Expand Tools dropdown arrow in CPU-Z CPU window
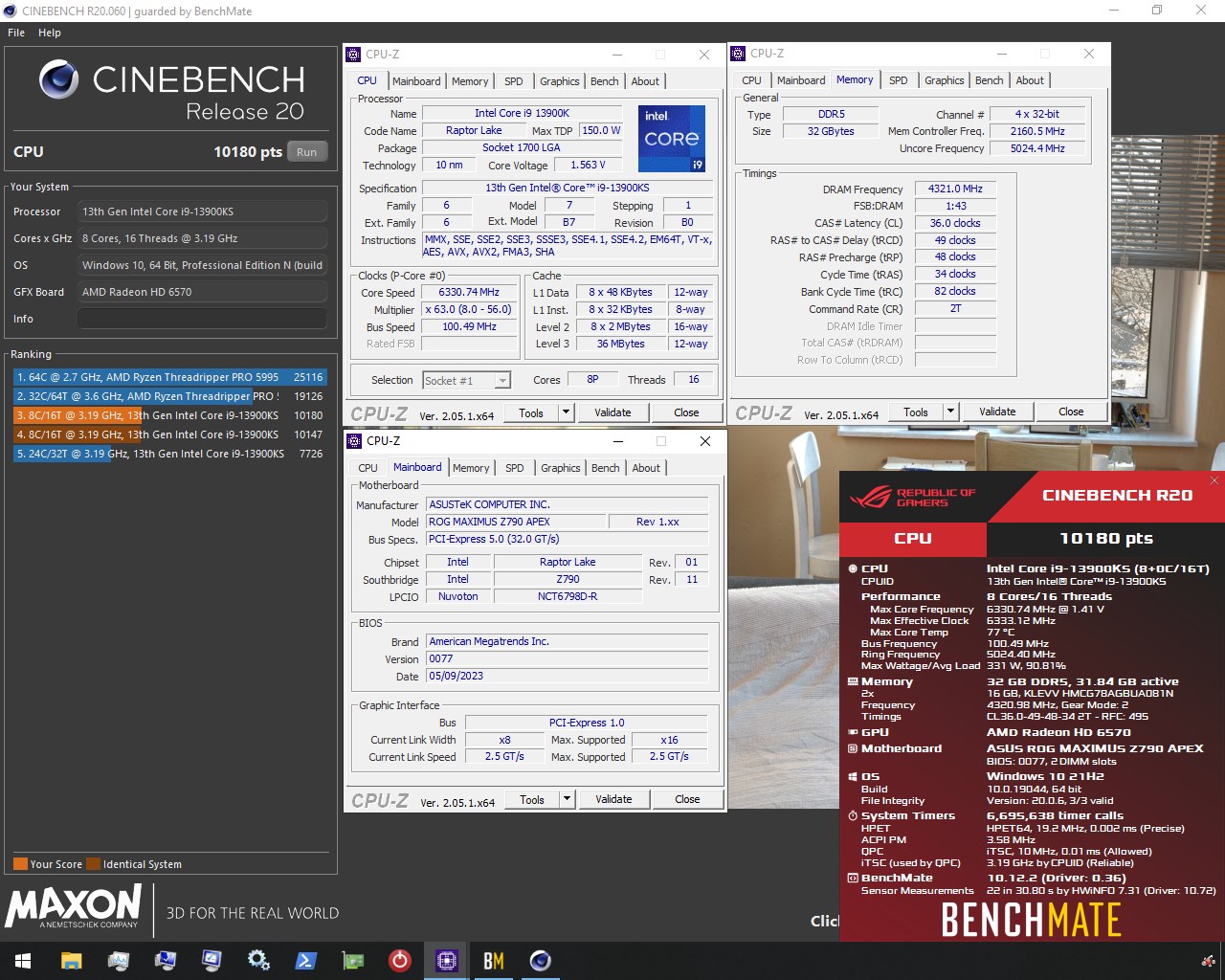Screen dimensions: 1225x980 tap(566, 412)
